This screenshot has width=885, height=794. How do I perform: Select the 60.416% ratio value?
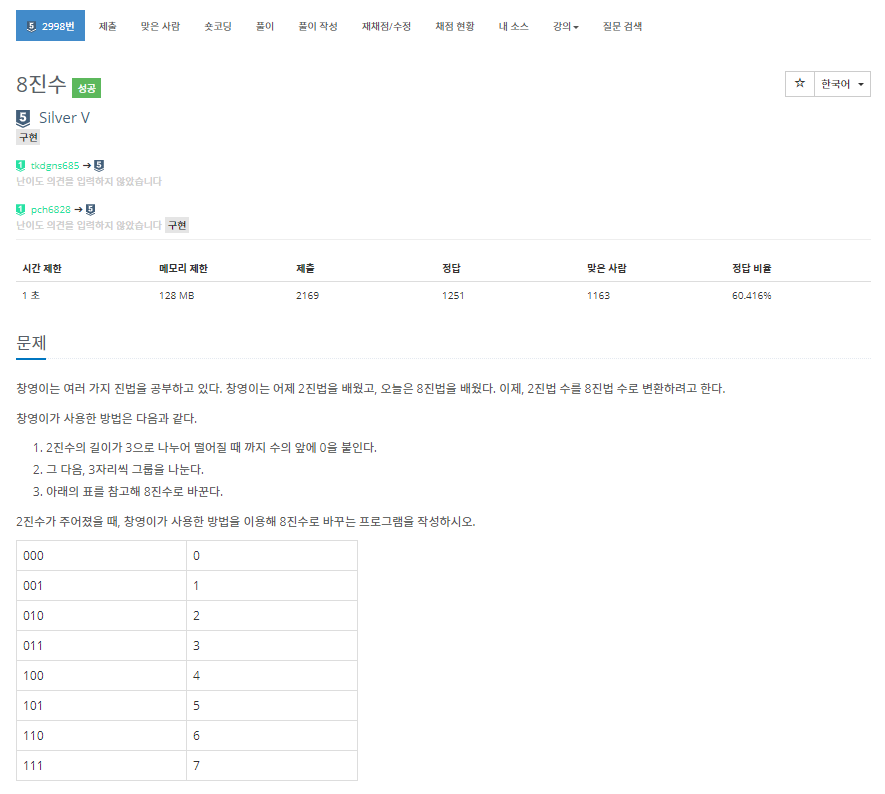(x=752, y=296)
